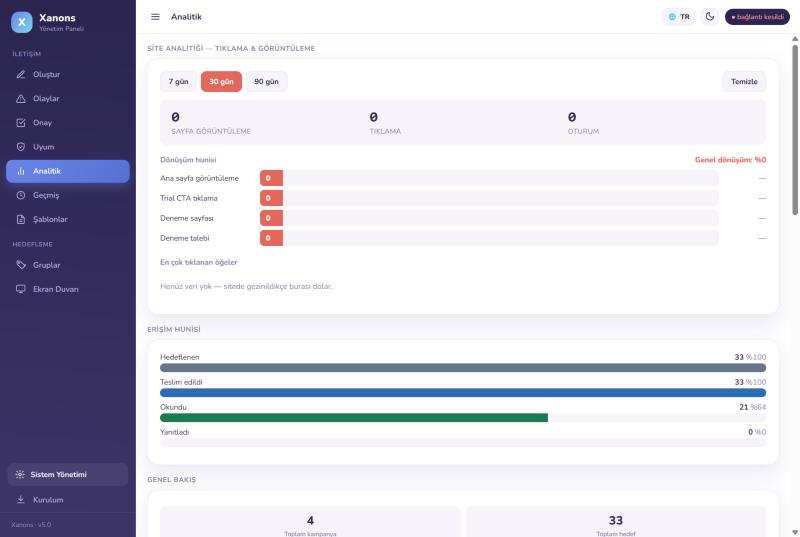The image size is (800, 537).
Task: Open Gruplar tag icon in sidebar
Action: [20, 265]
